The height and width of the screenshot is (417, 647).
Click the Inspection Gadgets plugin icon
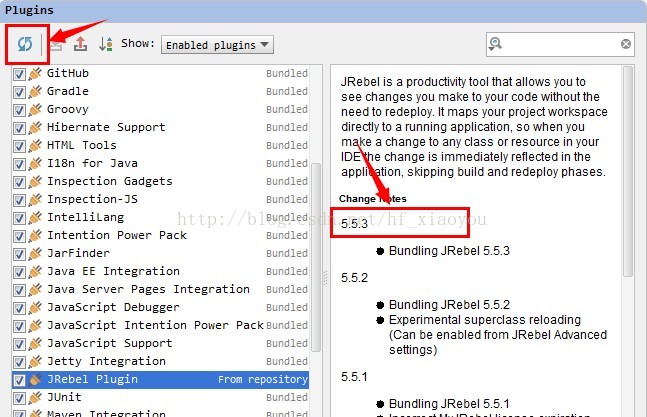click(35, 182)
